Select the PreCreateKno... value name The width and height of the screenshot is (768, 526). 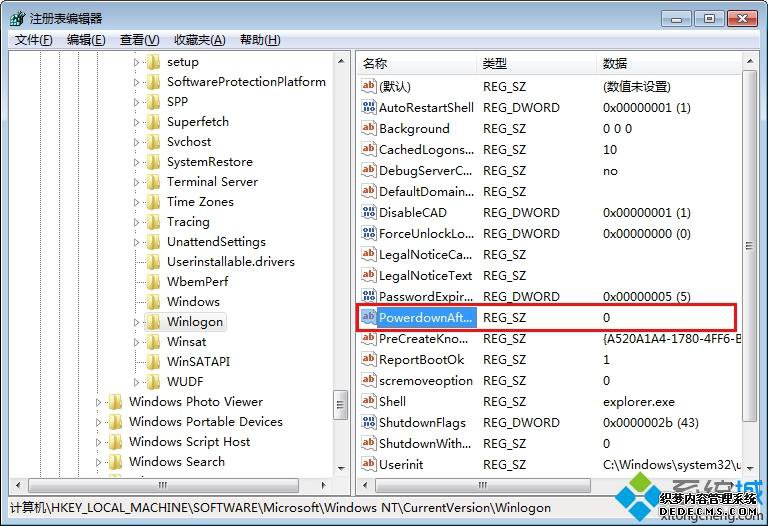click(x=423, y=338)
